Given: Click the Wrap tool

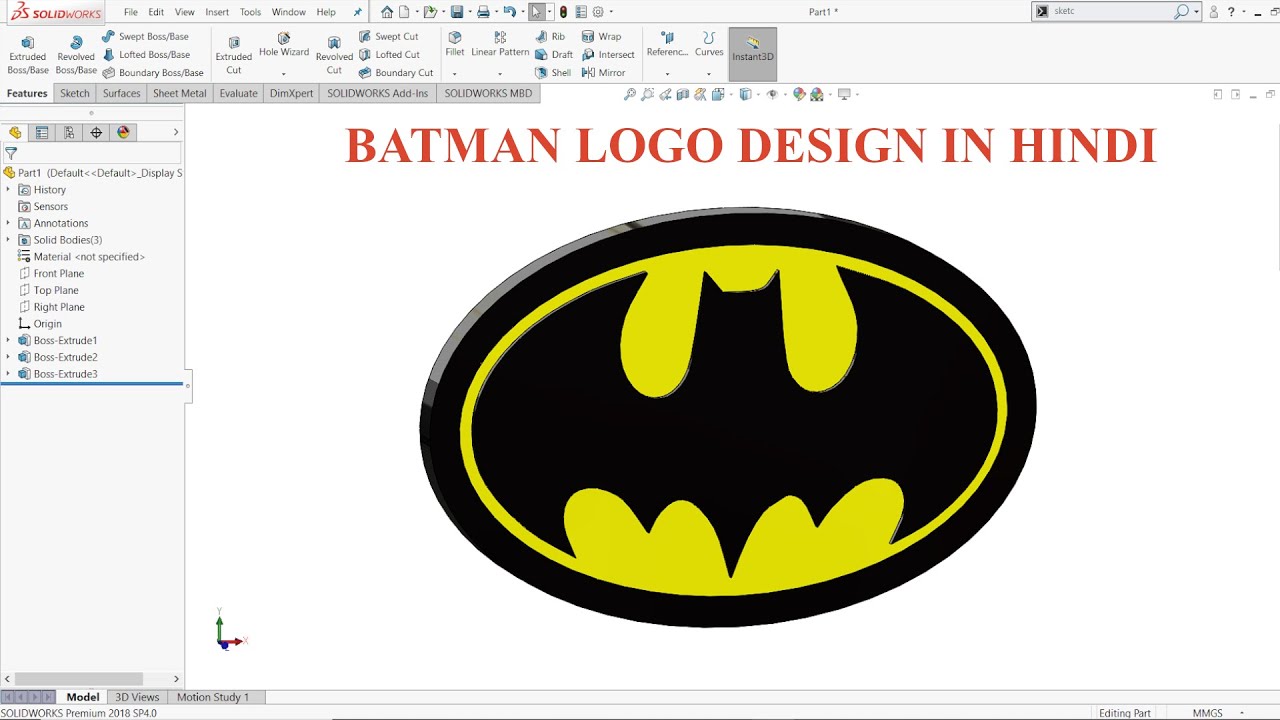Looking at the screenshot, I should click(x=602, y=37).
